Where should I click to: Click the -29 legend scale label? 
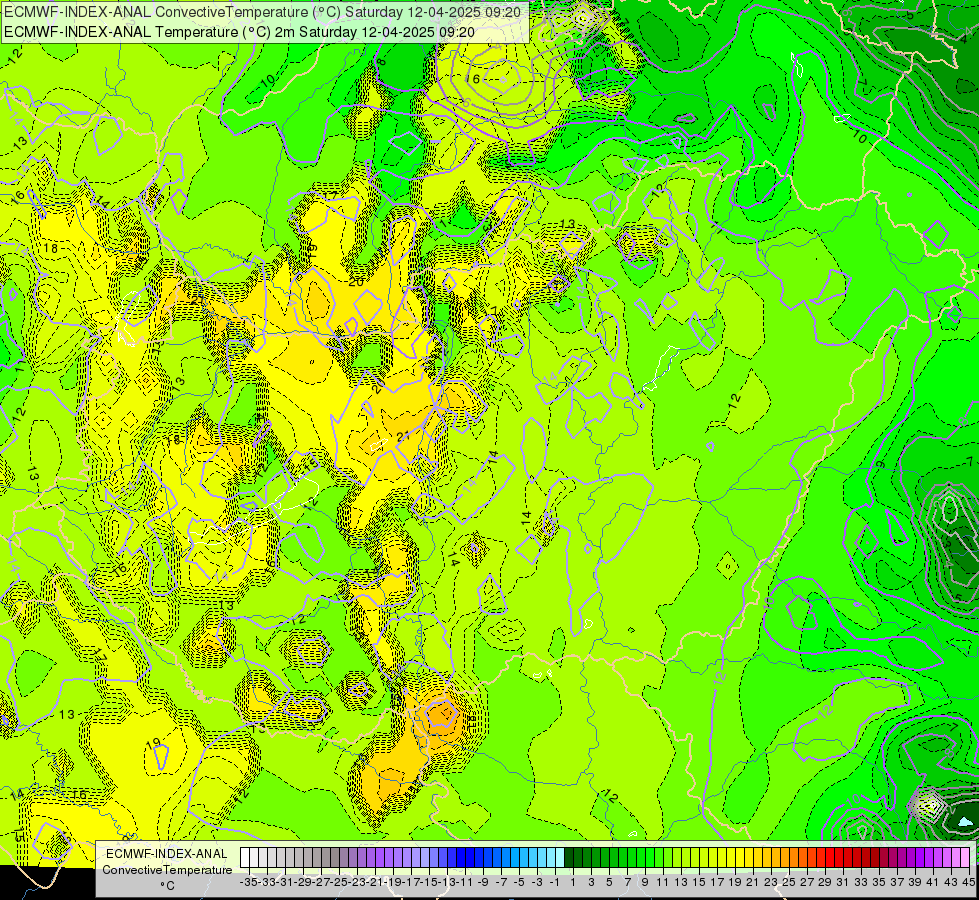point(303,883)
